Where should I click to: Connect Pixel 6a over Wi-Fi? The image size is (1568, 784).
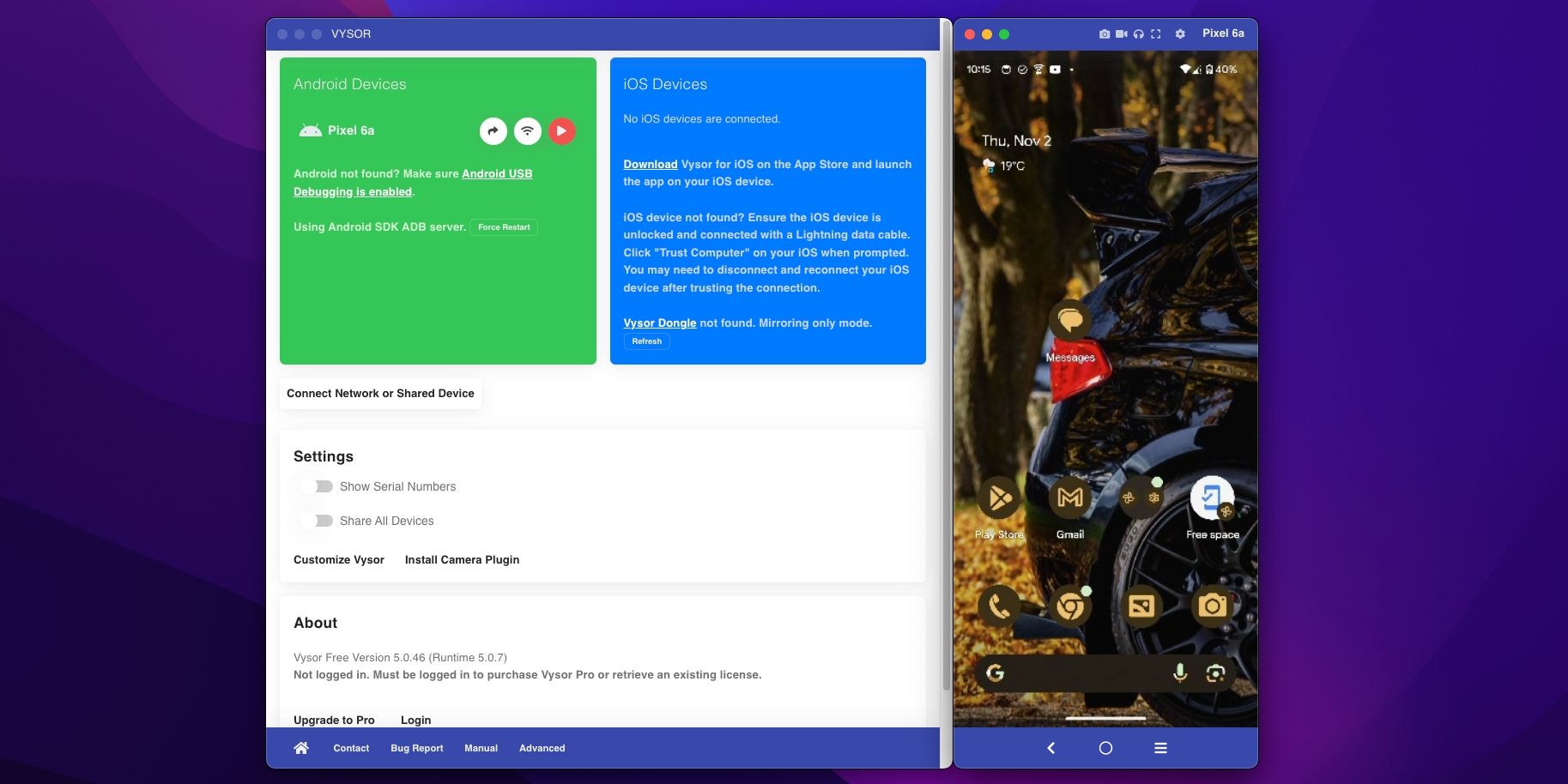(527, 130)
